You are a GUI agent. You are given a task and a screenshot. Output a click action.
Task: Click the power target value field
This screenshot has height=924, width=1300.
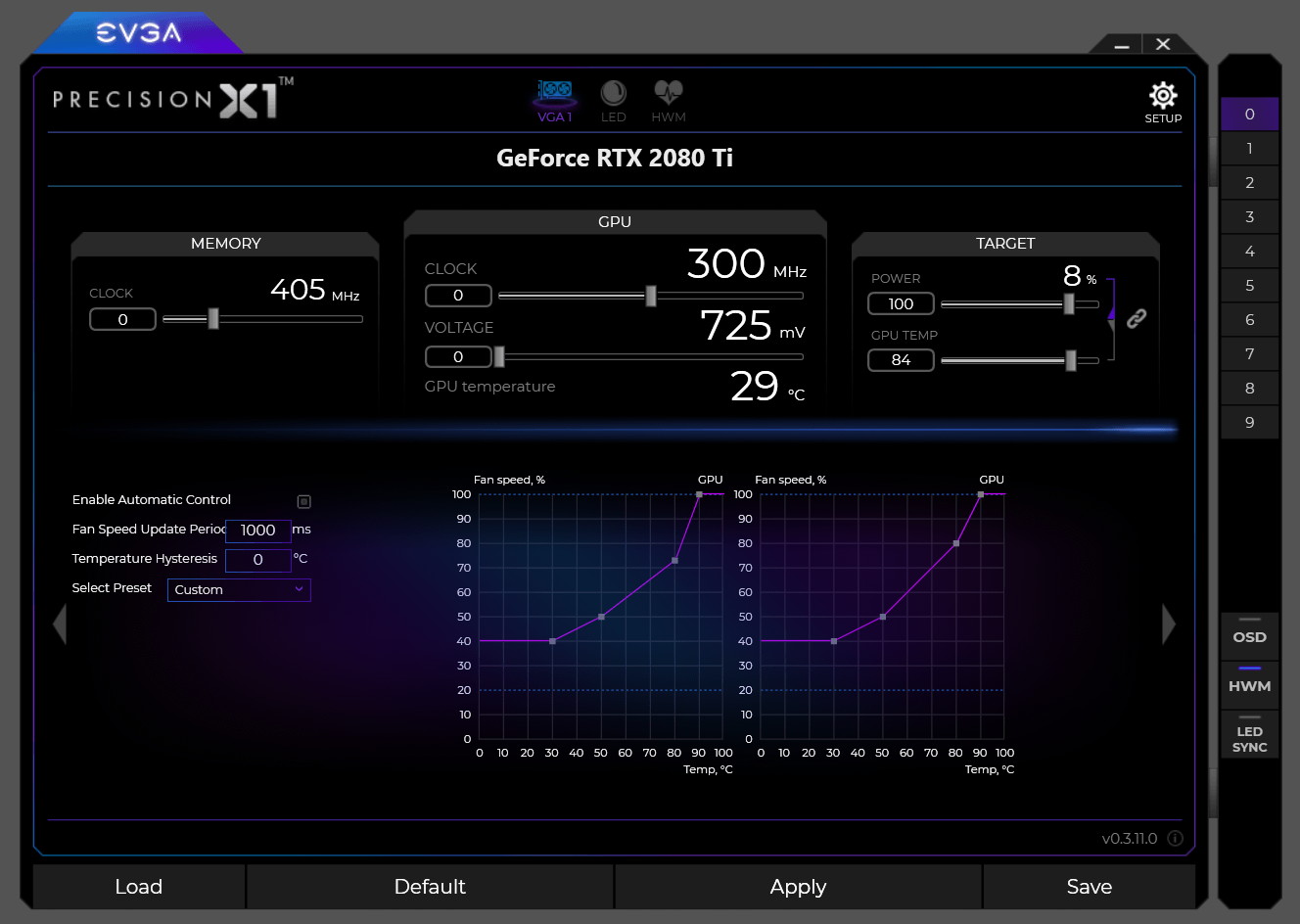coord(901,303)
